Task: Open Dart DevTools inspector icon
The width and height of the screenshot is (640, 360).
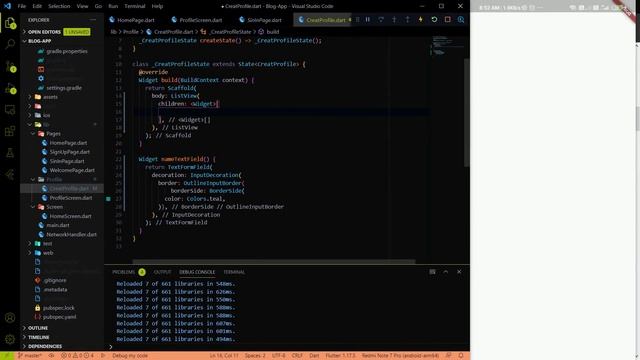Action: click(461, 20)
